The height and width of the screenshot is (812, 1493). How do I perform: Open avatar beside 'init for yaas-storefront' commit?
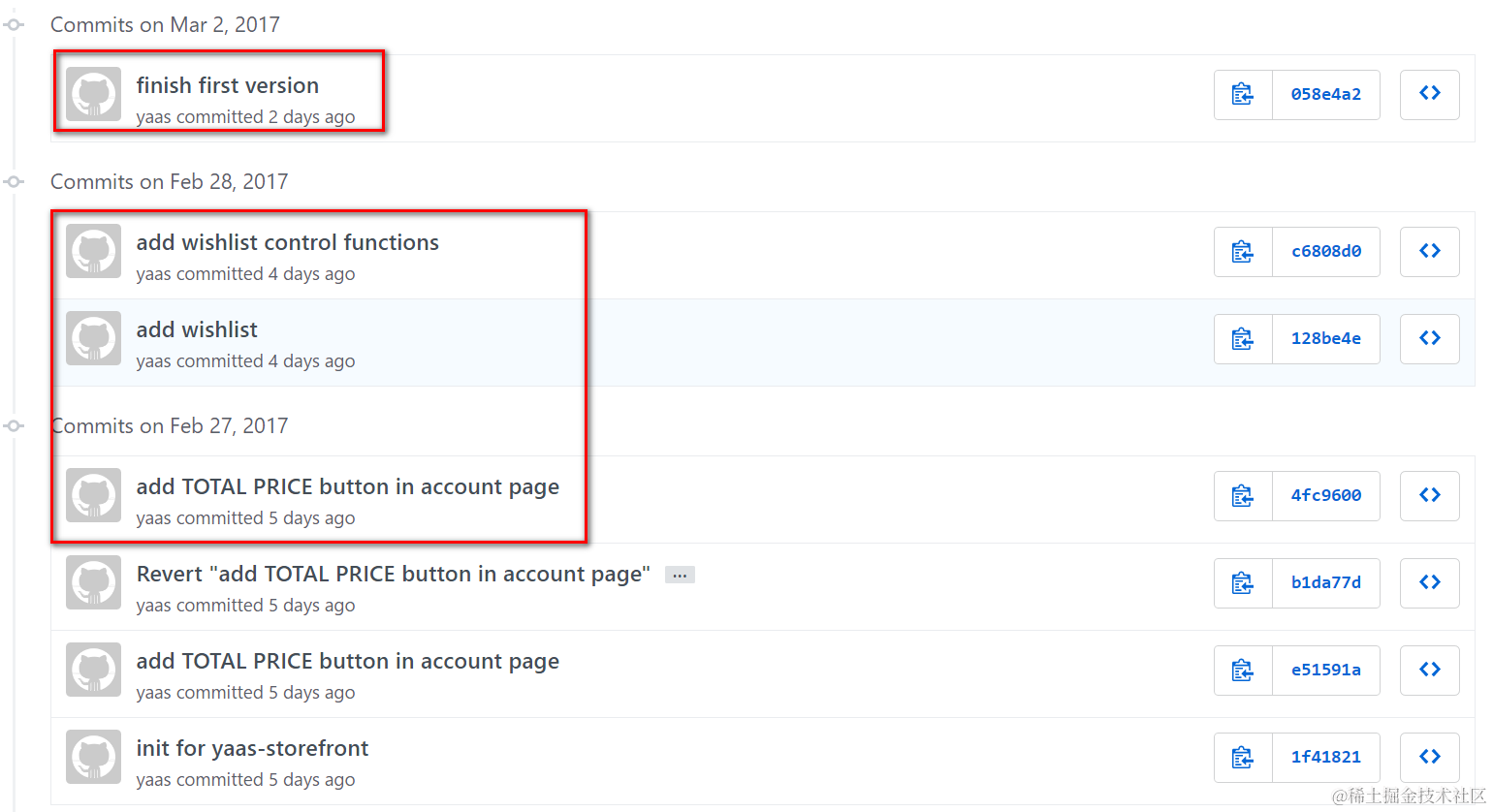[94, 757]
